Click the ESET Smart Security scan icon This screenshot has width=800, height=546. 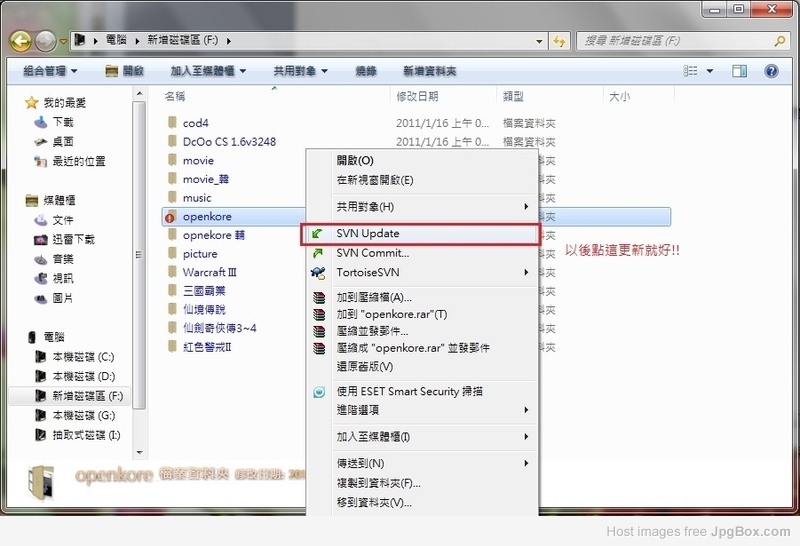pos(318,391)
